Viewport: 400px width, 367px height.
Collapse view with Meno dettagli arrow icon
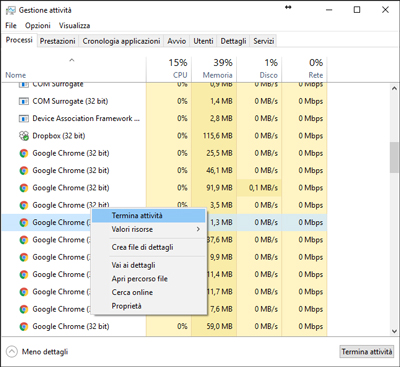tap(12, 352)
